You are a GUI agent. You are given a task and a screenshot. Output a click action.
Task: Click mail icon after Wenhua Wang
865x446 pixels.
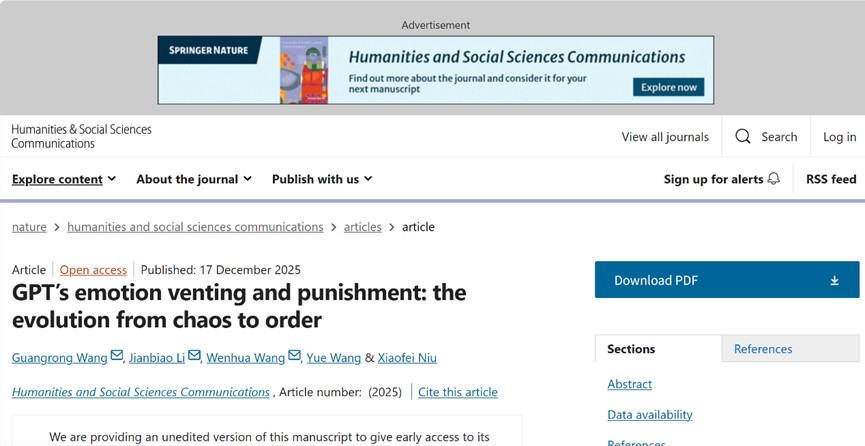(x=294, y=357)
